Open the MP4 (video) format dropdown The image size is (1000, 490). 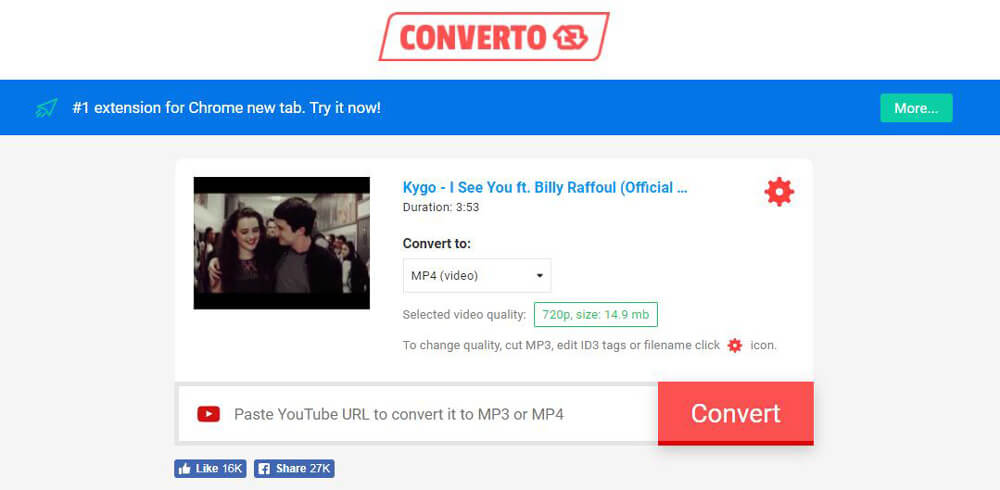tap(476, 276)
